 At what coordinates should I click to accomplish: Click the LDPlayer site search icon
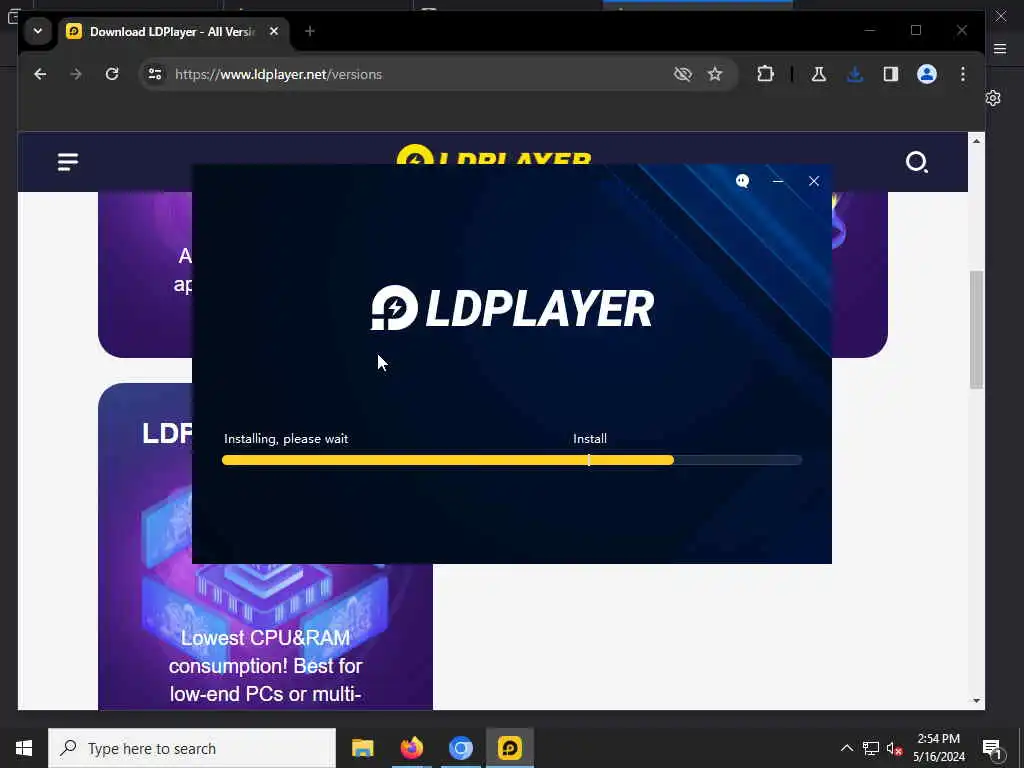pyautogui.click(x=917, y=162)
